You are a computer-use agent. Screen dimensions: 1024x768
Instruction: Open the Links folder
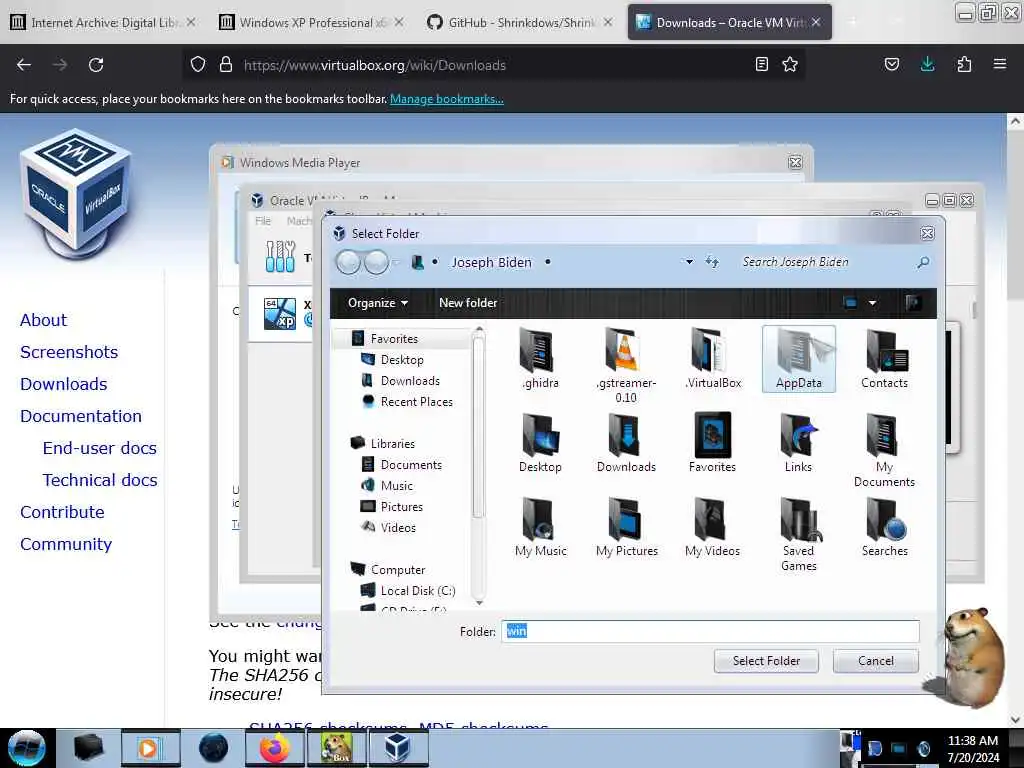(799, 443)
